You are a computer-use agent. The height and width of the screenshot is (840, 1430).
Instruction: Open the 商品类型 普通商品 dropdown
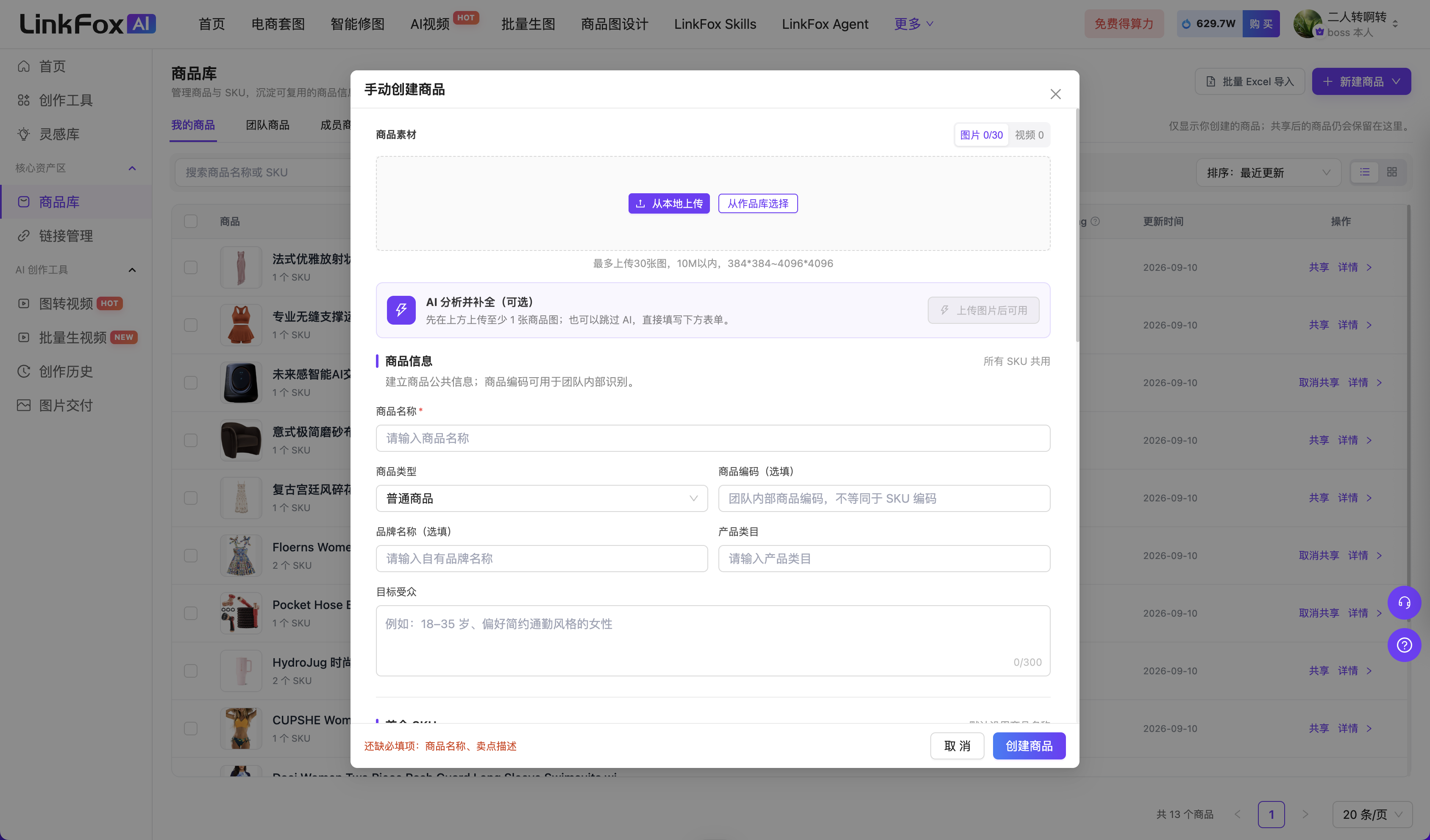[541, 498]
